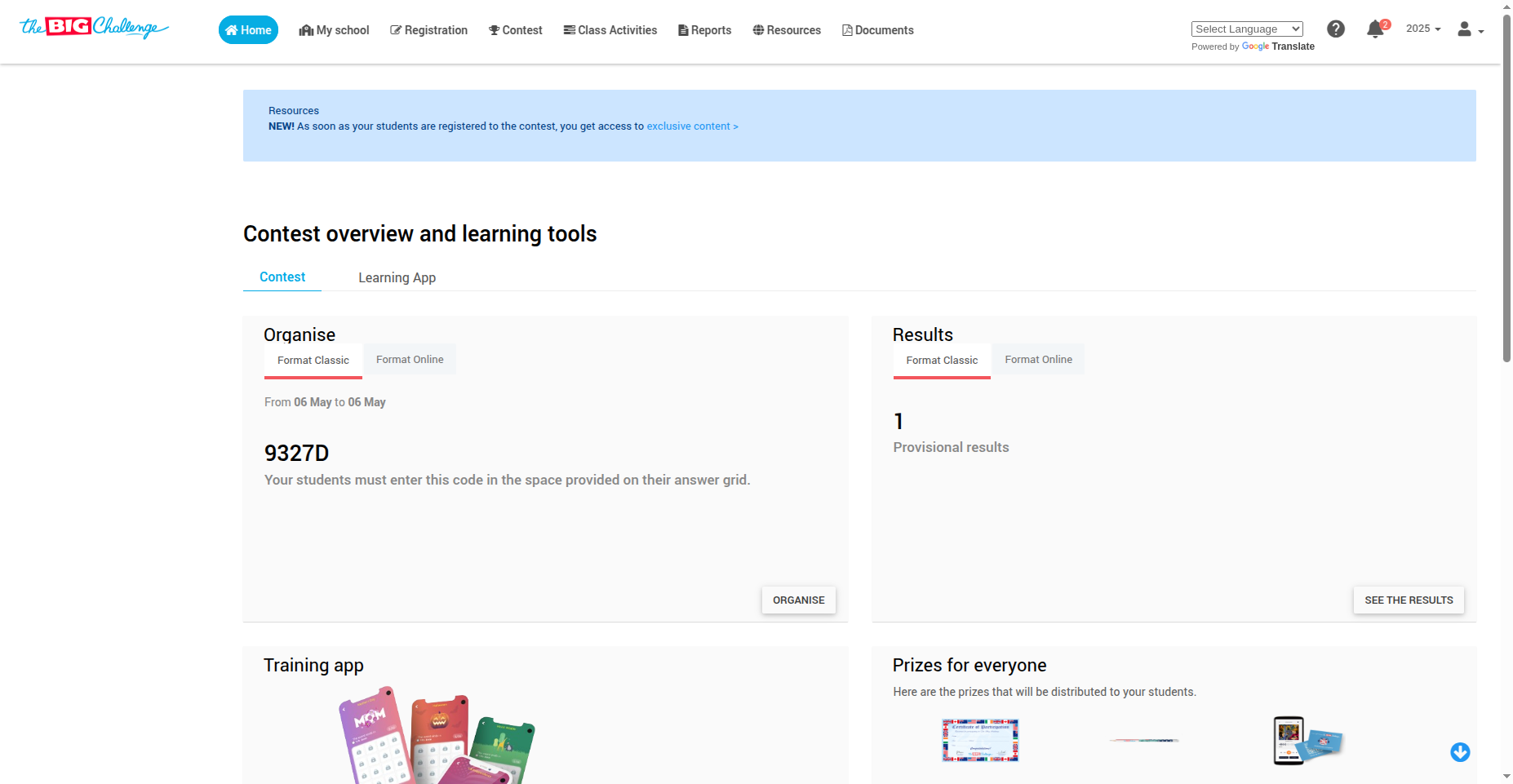Image resolution: width=1513 pixels, height=784 pixels.
Task: Open the Resources menu in navbar
Action: tap(787, 30)
